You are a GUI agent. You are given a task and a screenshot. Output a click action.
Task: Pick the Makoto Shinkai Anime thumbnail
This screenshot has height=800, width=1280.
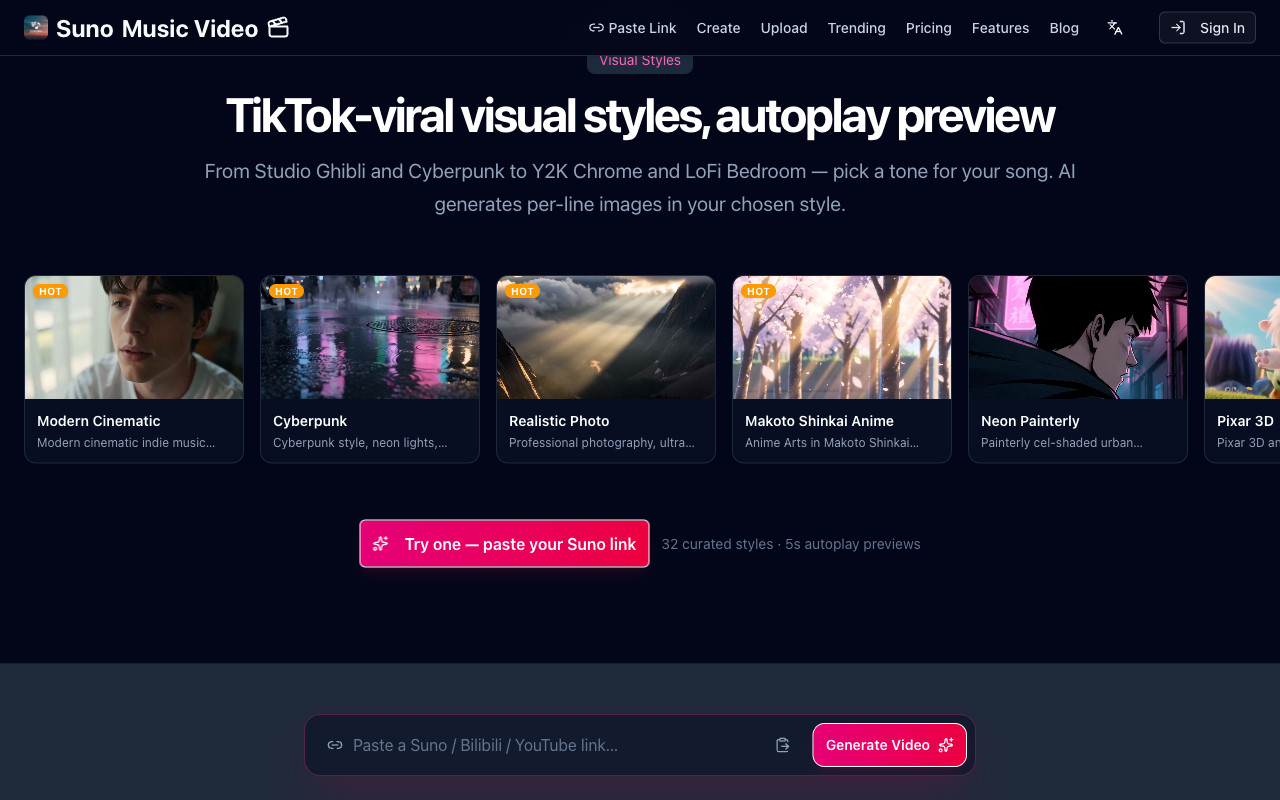[x=842, y=338]
